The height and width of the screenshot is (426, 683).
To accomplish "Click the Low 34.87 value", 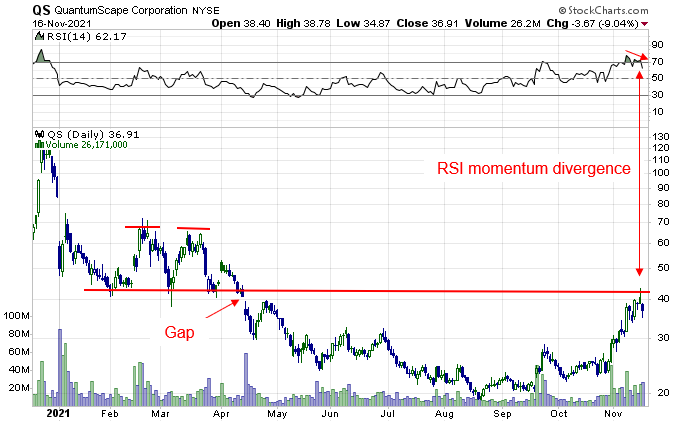I will 363,24.
